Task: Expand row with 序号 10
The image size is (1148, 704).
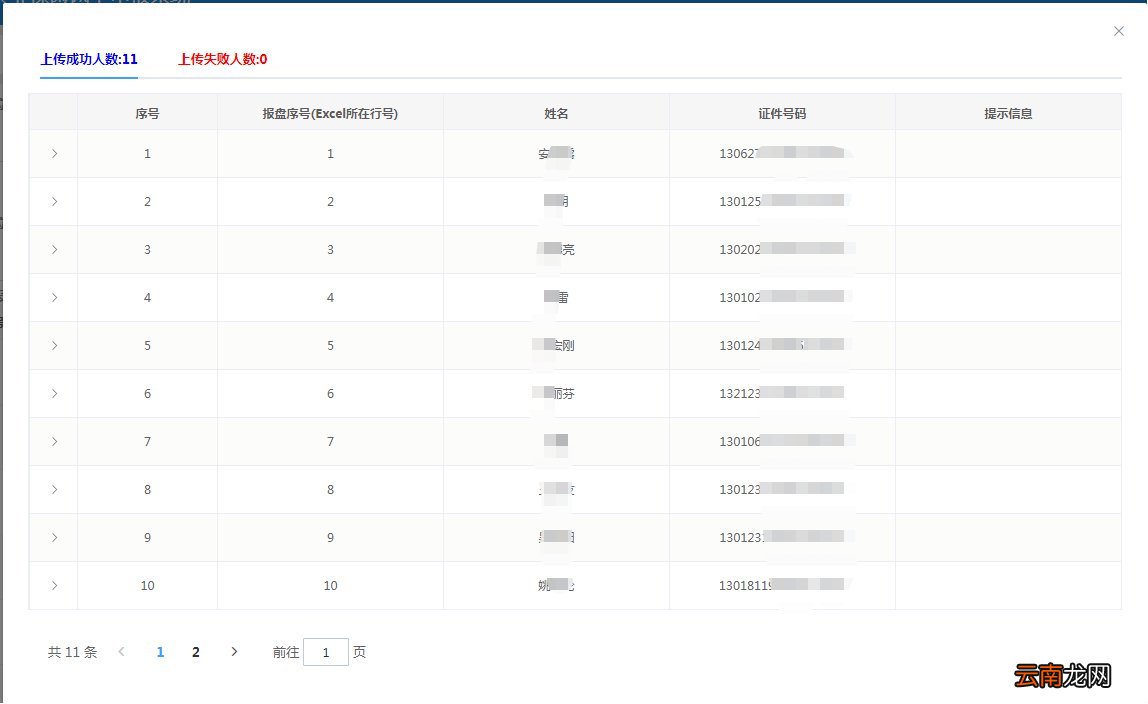Action: (x=54, y=585)
